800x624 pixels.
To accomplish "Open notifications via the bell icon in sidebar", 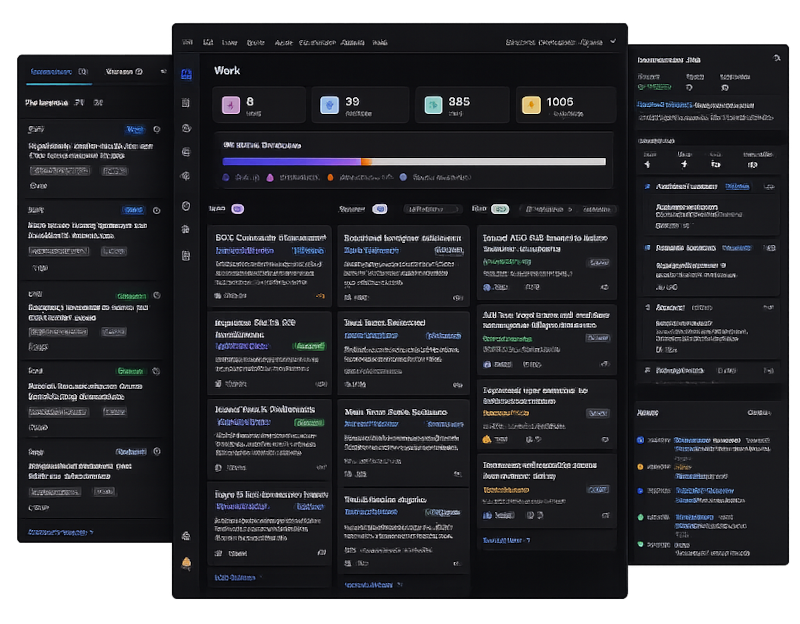I will click(x=186, y=561).
